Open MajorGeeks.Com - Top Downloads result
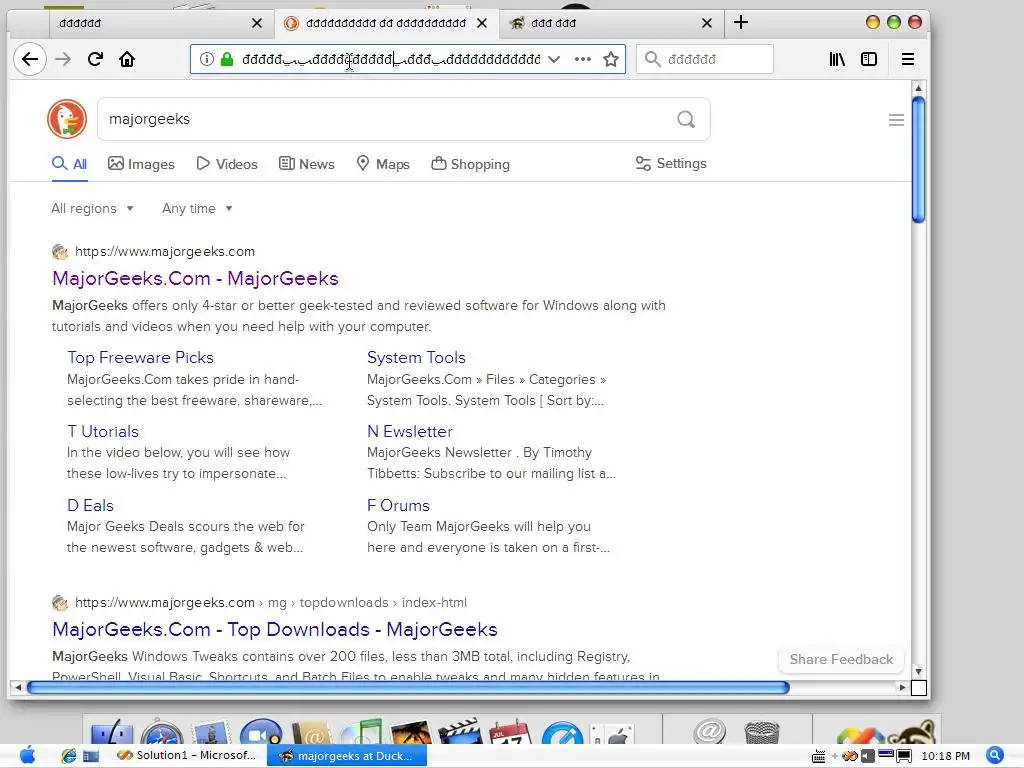This screenshot has height=768, width=1024. (x=275, y=629)
